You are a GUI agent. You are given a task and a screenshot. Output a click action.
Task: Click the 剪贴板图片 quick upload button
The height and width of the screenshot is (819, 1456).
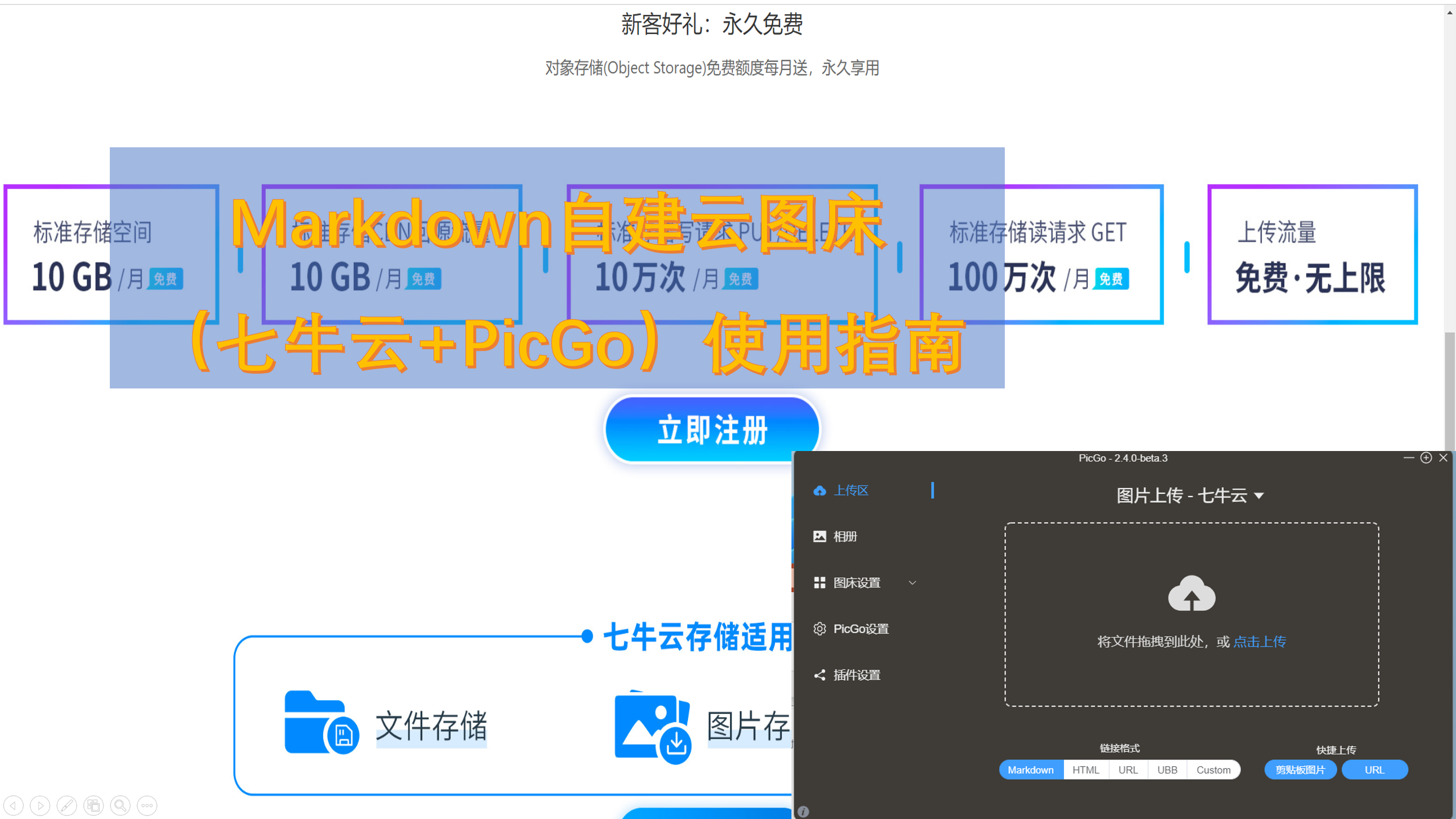pyautogui.click(x=1300, y=770)
